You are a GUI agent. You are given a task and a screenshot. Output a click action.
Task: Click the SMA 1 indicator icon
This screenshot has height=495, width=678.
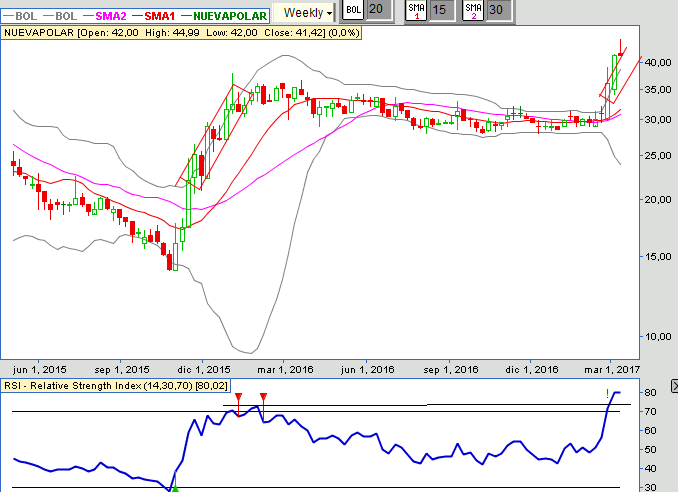point(416,11)
